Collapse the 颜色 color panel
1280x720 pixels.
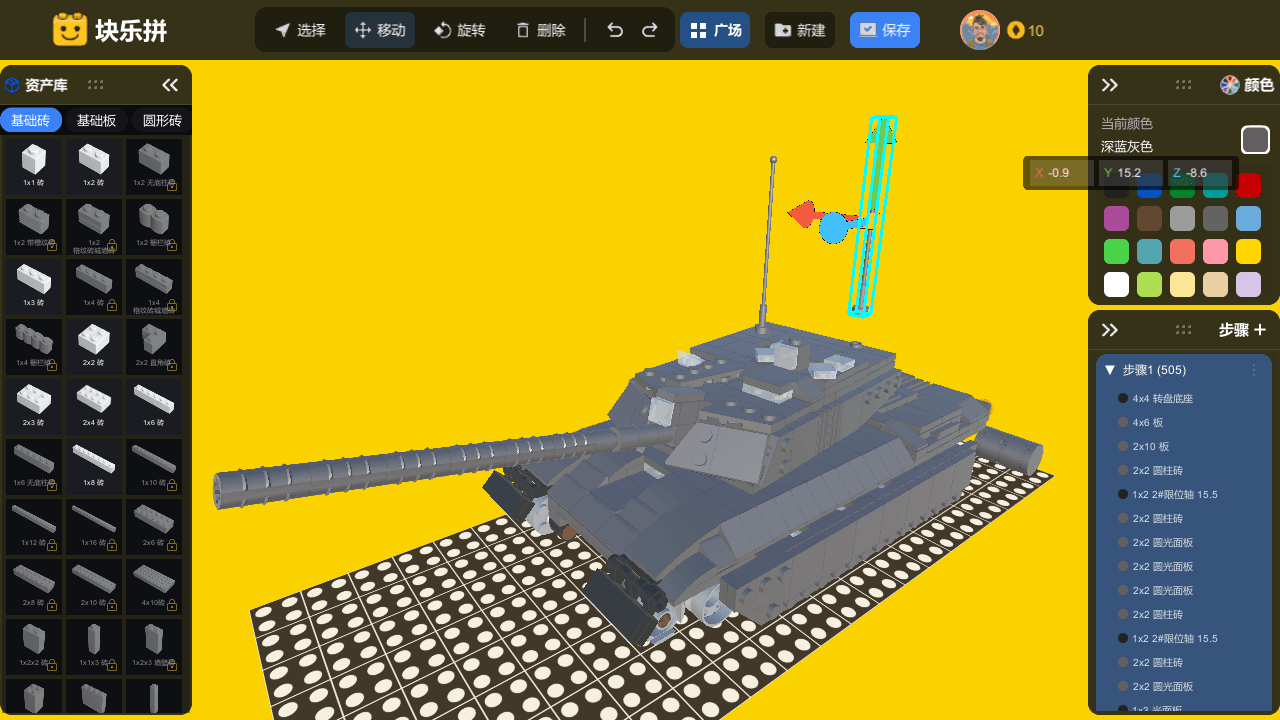tap(1109, 85)
